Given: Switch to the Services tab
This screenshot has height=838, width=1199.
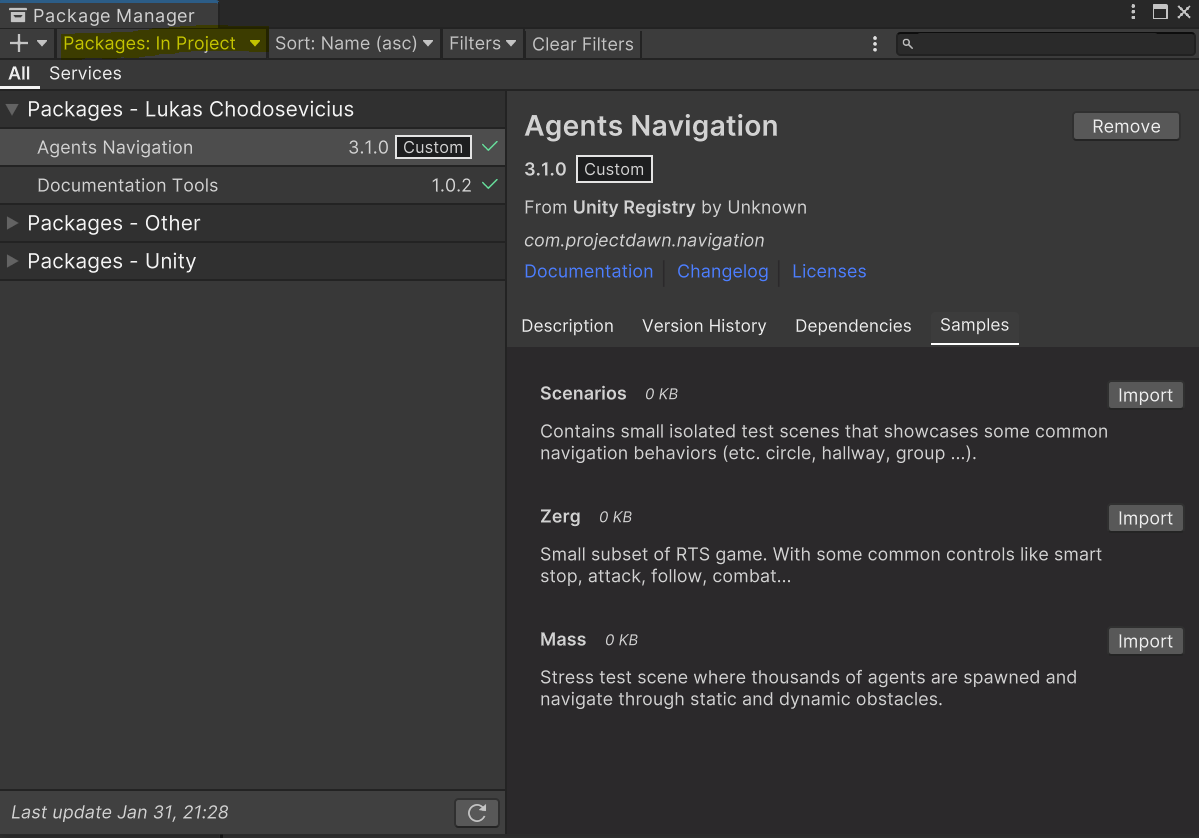Looking at the screenshot, I should pos(85,73).
